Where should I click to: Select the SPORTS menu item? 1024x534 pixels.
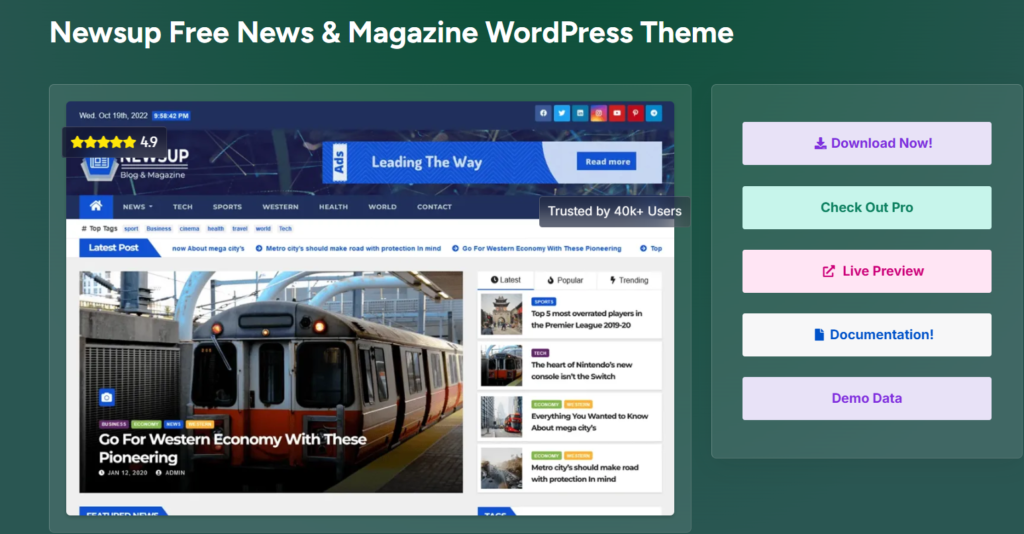(227, 207)
